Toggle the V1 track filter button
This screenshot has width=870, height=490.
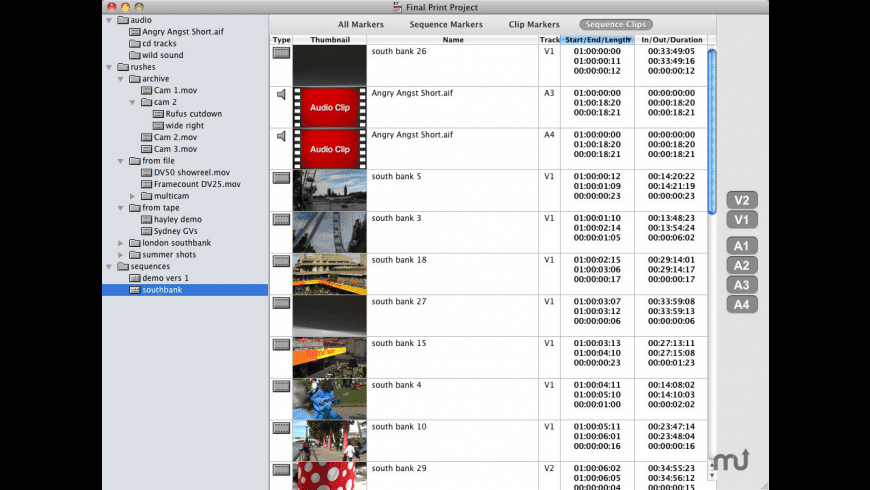tap(742, 220)
